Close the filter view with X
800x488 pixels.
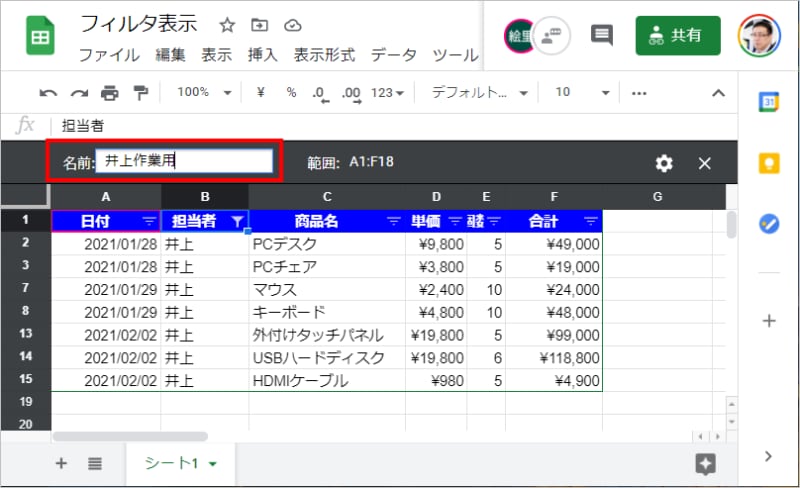tap(705, 163)
